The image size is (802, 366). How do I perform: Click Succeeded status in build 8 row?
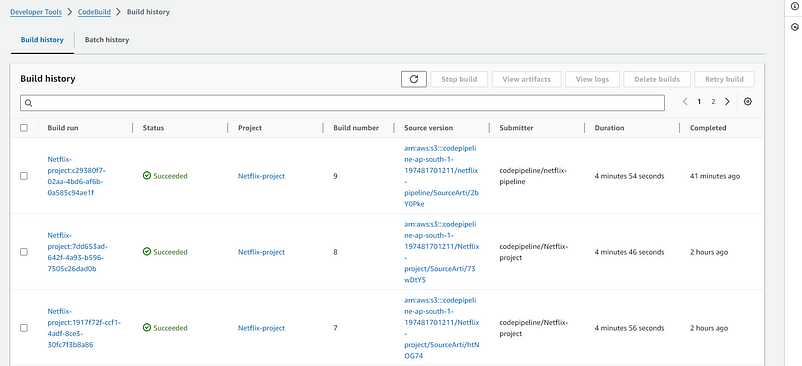[x=165, y=252]
